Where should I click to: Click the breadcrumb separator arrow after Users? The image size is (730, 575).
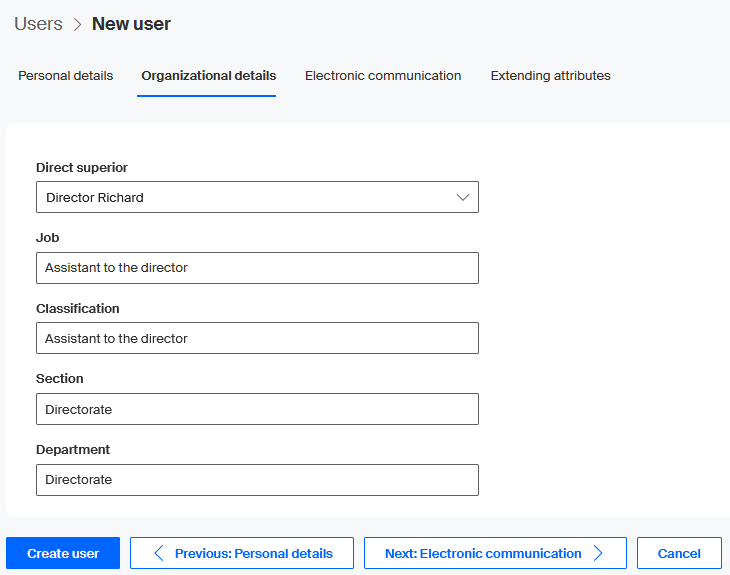pos(77,24)
